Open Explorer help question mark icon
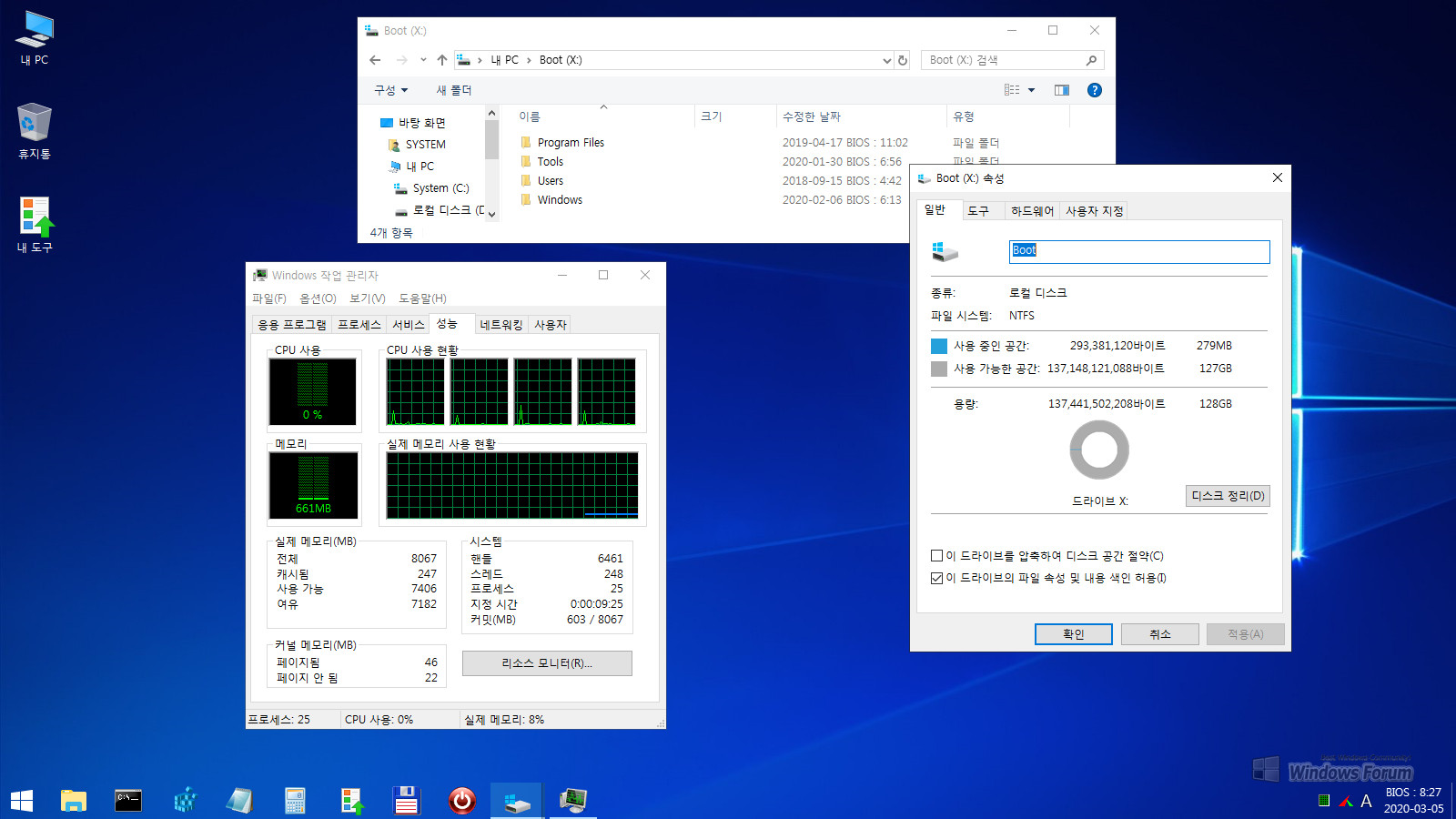 [x=1095, y=90]
